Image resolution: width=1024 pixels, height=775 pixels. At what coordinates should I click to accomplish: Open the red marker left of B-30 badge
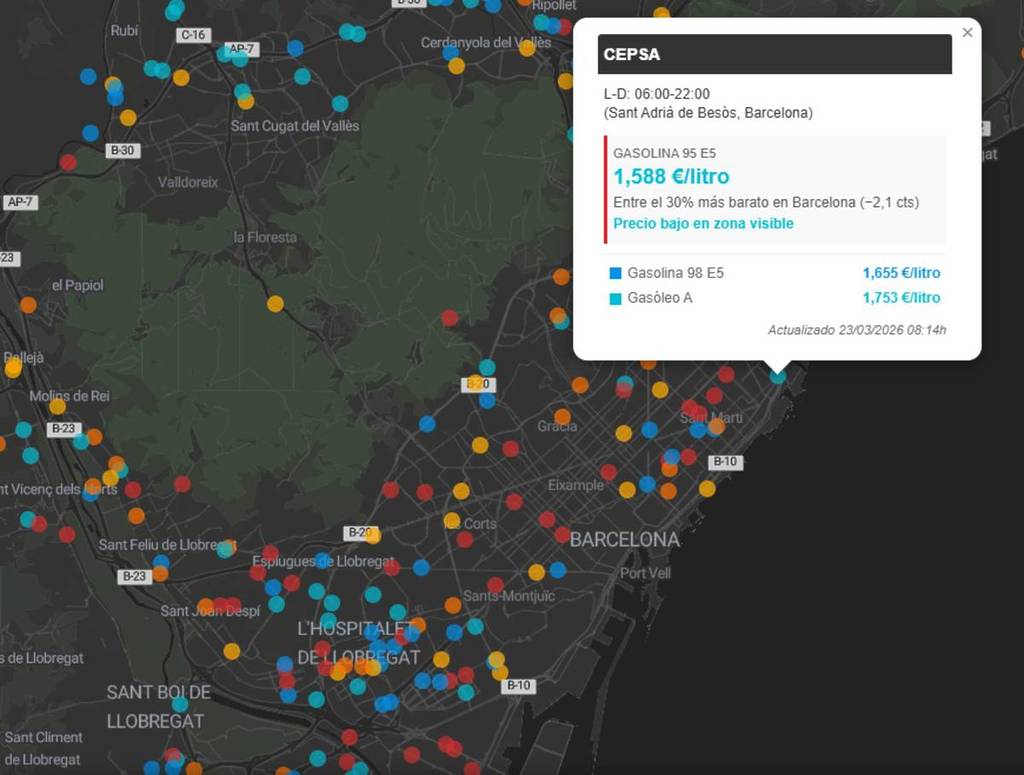click(68, 162)
